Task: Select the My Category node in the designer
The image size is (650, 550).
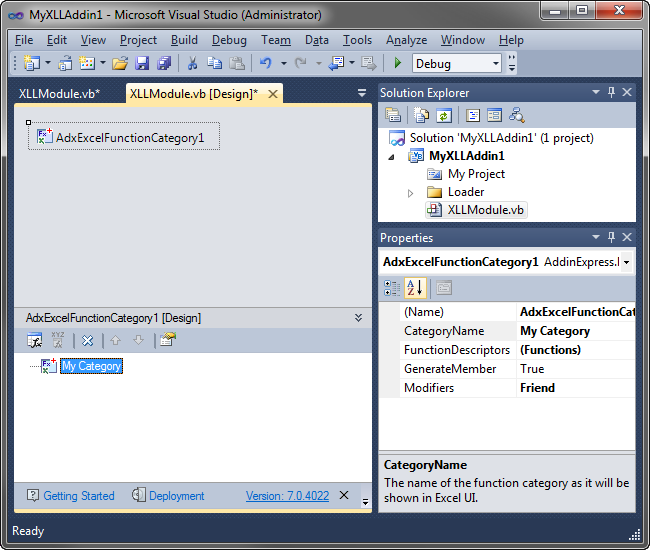Action: pos(92,366)
